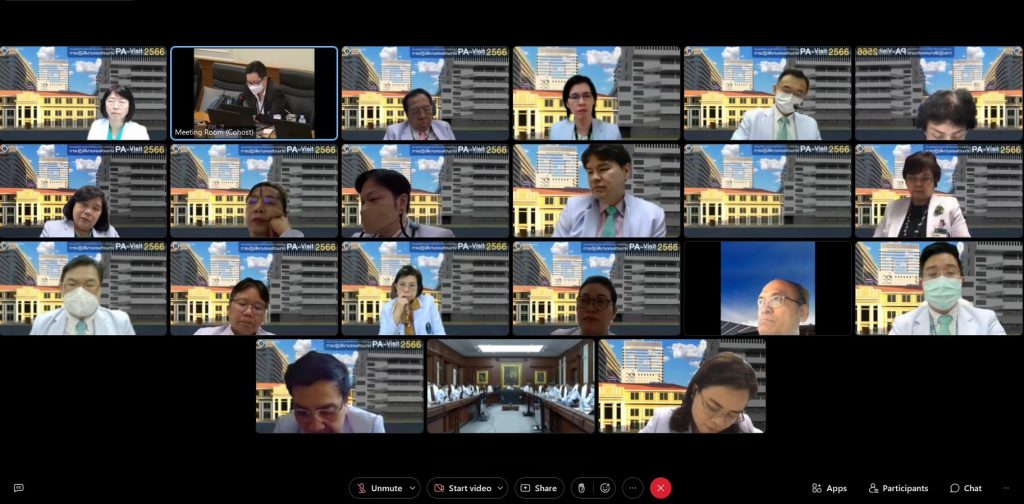
Task: Select the Meeting Room (Cohost) video tile
Action: pos(254,93)
